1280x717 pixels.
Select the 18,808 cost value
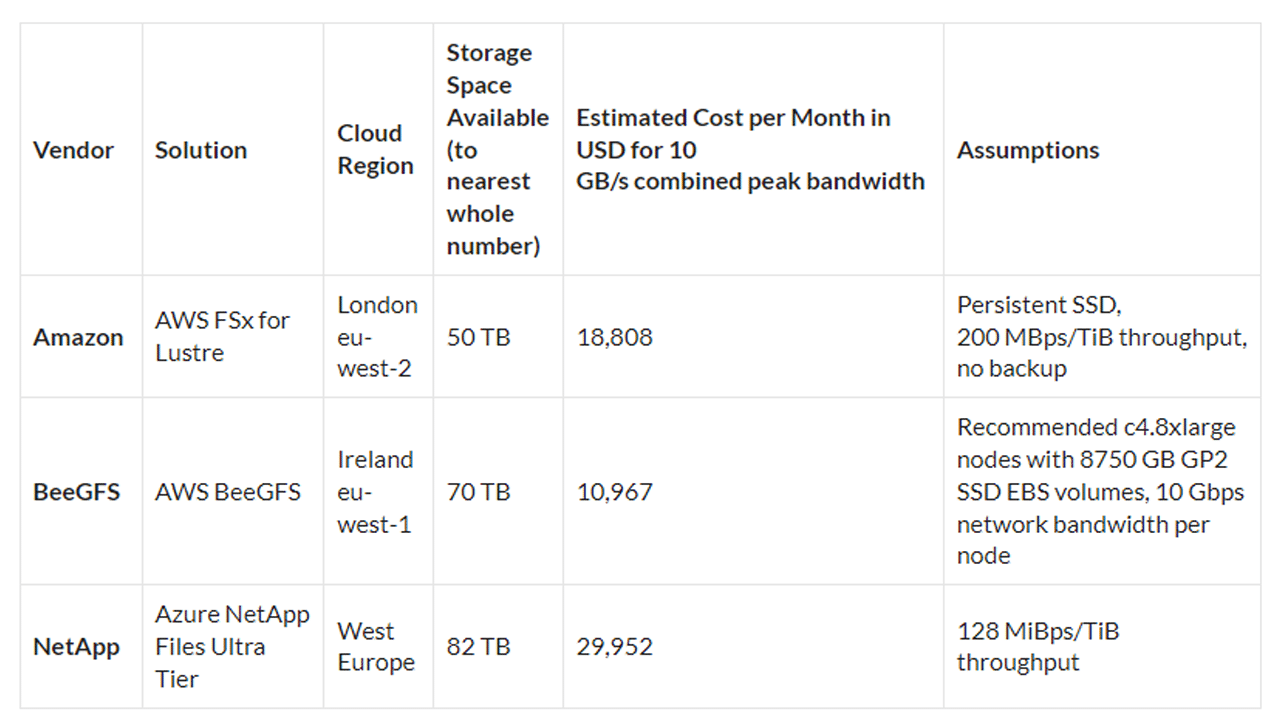615,337
